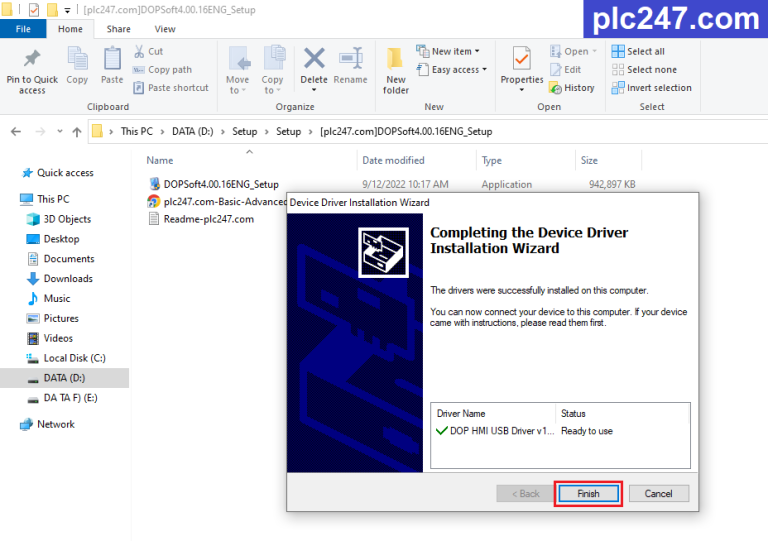Open the Quick Access Toolbar customize dropdown
The image size is (768, 541).
pyautogui.click(x=67, y=10)
